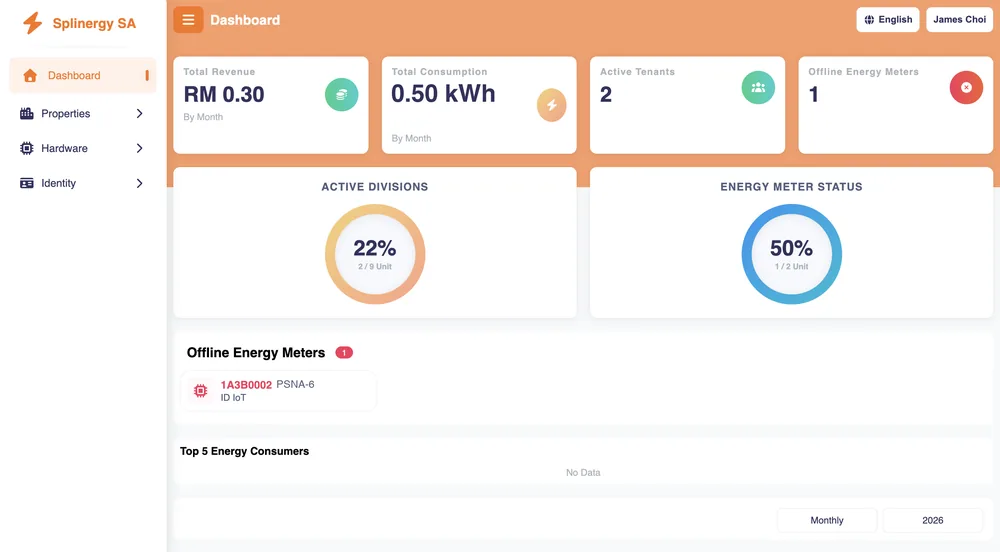The width and height of the screenshot is (1000, 552).
Task: Open the 2026 year dropdown
Action: pyautogui.click(x=932, y=520)
